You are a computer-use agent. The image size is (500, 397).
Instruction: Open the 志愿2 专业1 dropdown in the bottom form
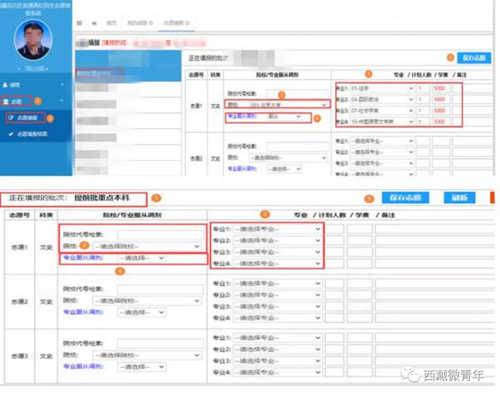click(x=277, y=284)
